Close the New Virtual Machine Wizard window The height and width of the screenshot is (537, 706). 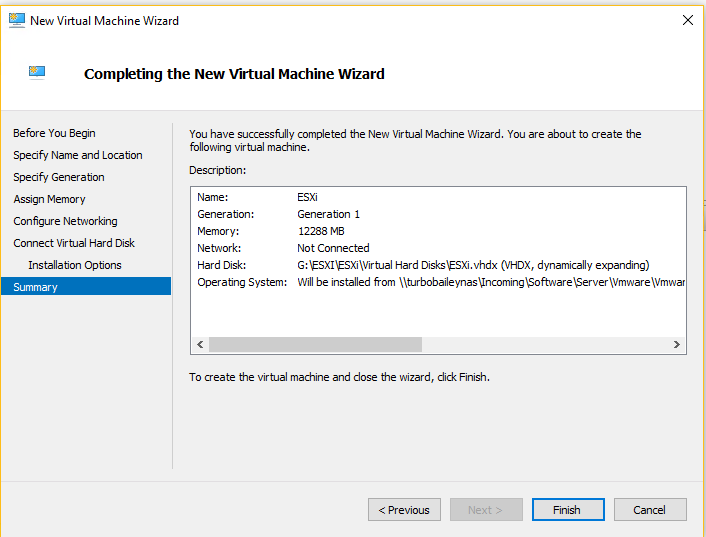click(687, 20)
